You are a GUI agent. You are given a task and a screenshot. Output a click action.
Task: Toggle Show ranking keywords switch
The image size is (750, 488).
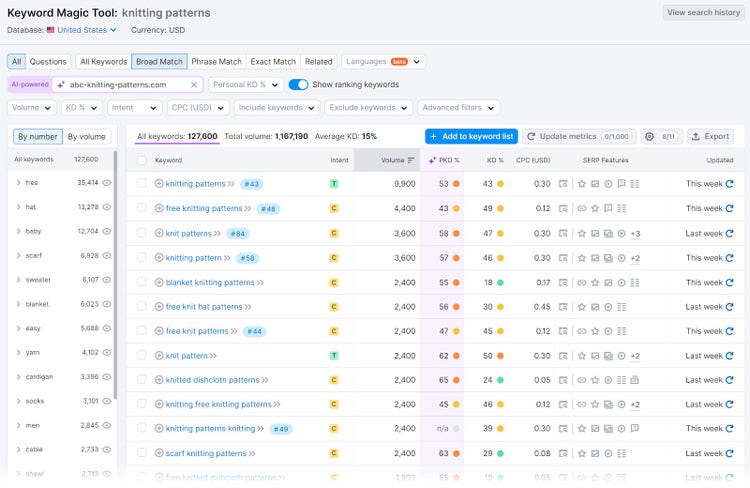pos(298,85)
